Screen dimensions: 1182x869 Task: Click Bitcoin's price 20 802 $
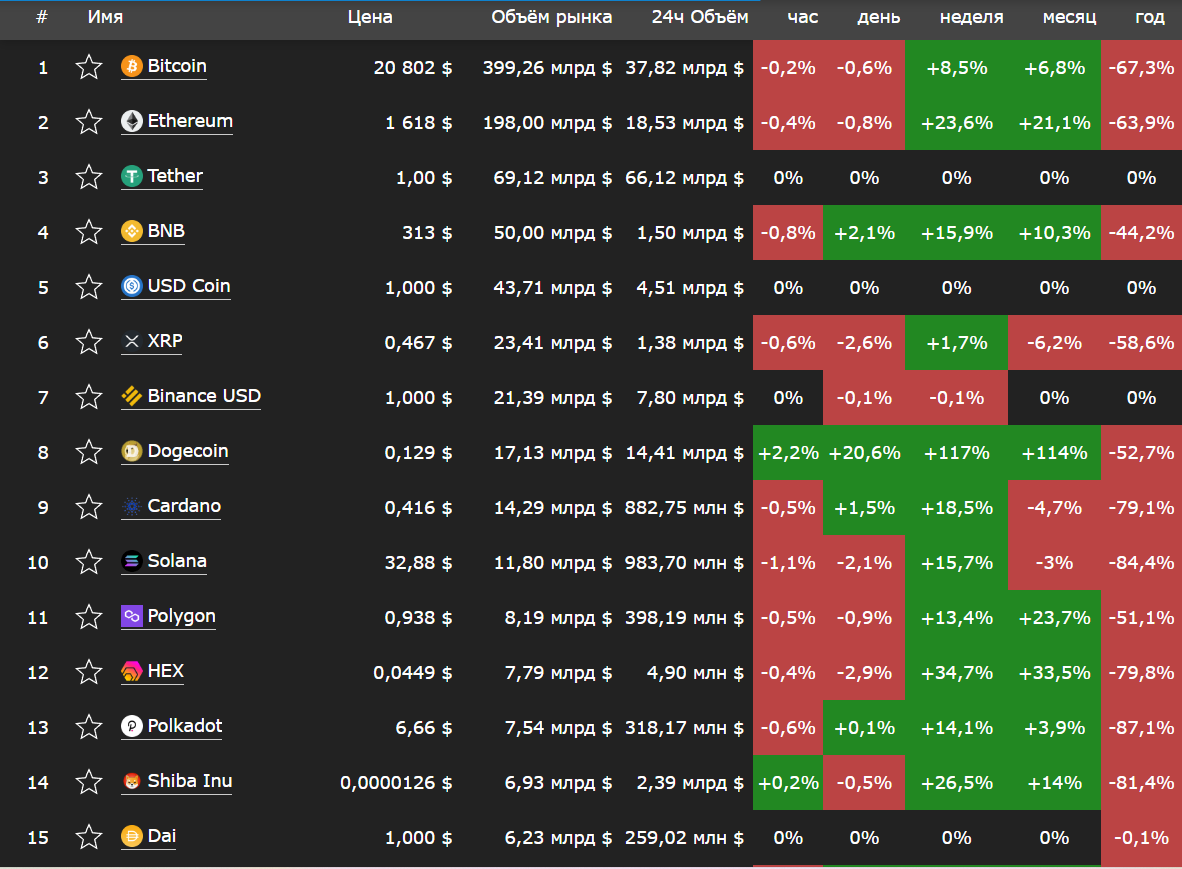click(413, 68)
